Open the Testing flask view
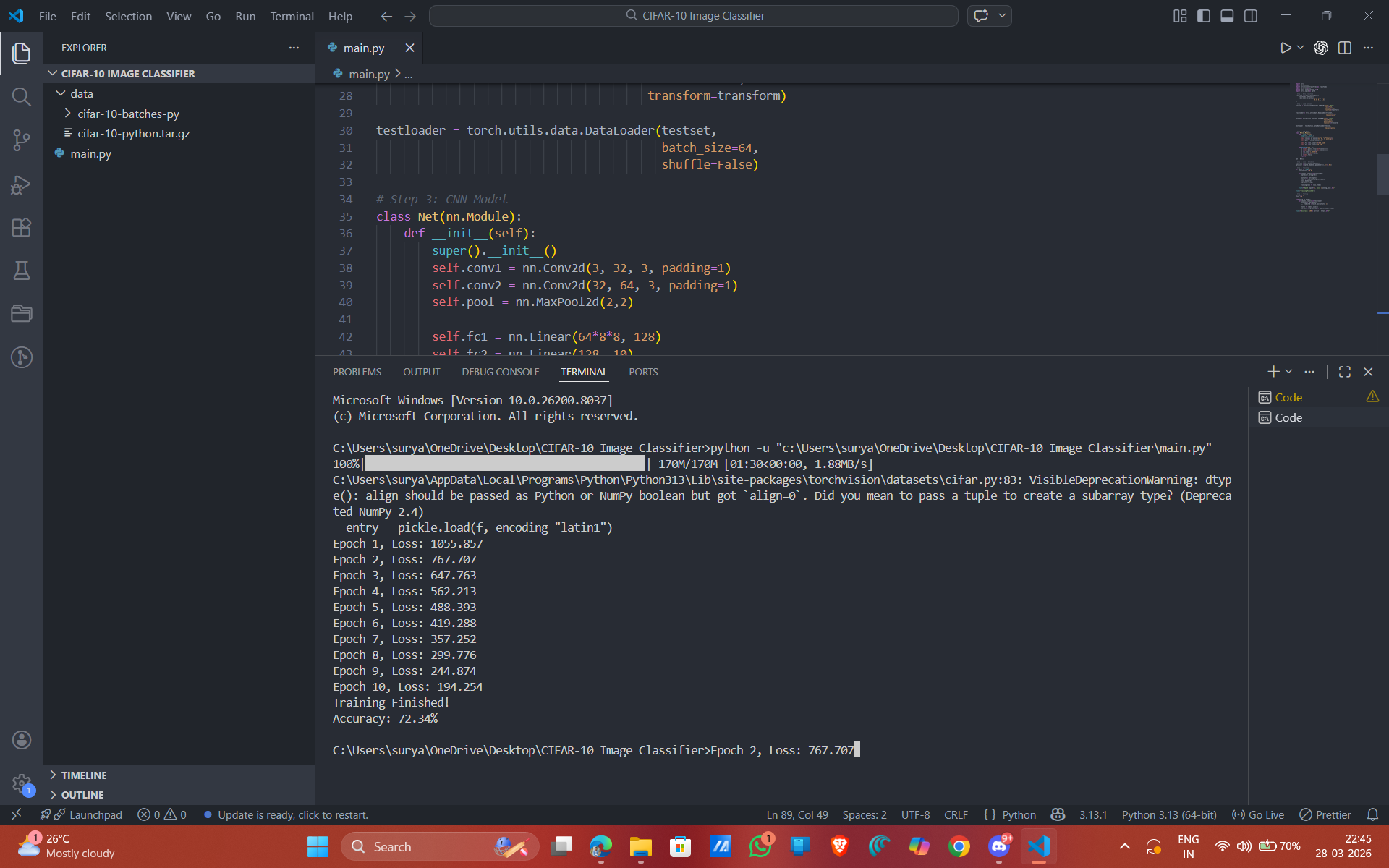The image size is (1389, 868). pos(22,271)
